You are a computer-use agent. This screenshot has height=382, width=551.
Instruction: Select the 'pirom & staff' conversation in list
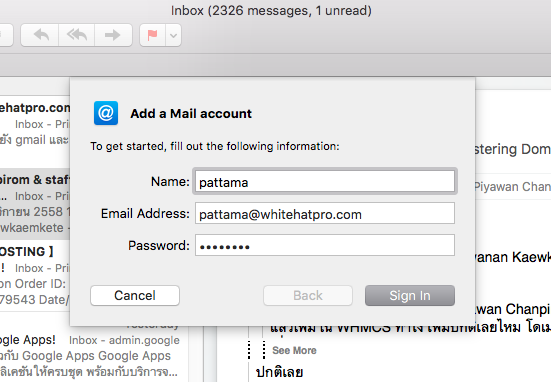pyautogui.click(x=35, y=204)
